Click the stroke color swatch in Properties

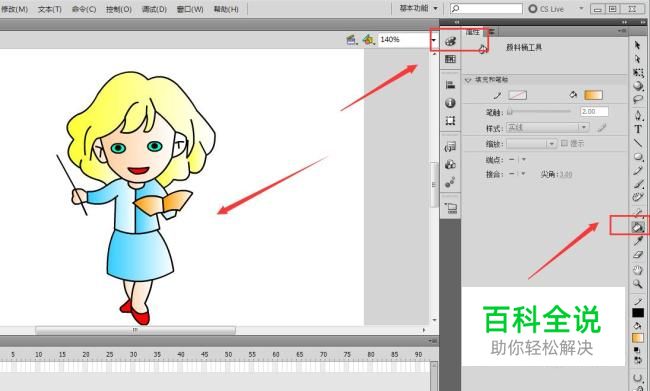point(517,95)
